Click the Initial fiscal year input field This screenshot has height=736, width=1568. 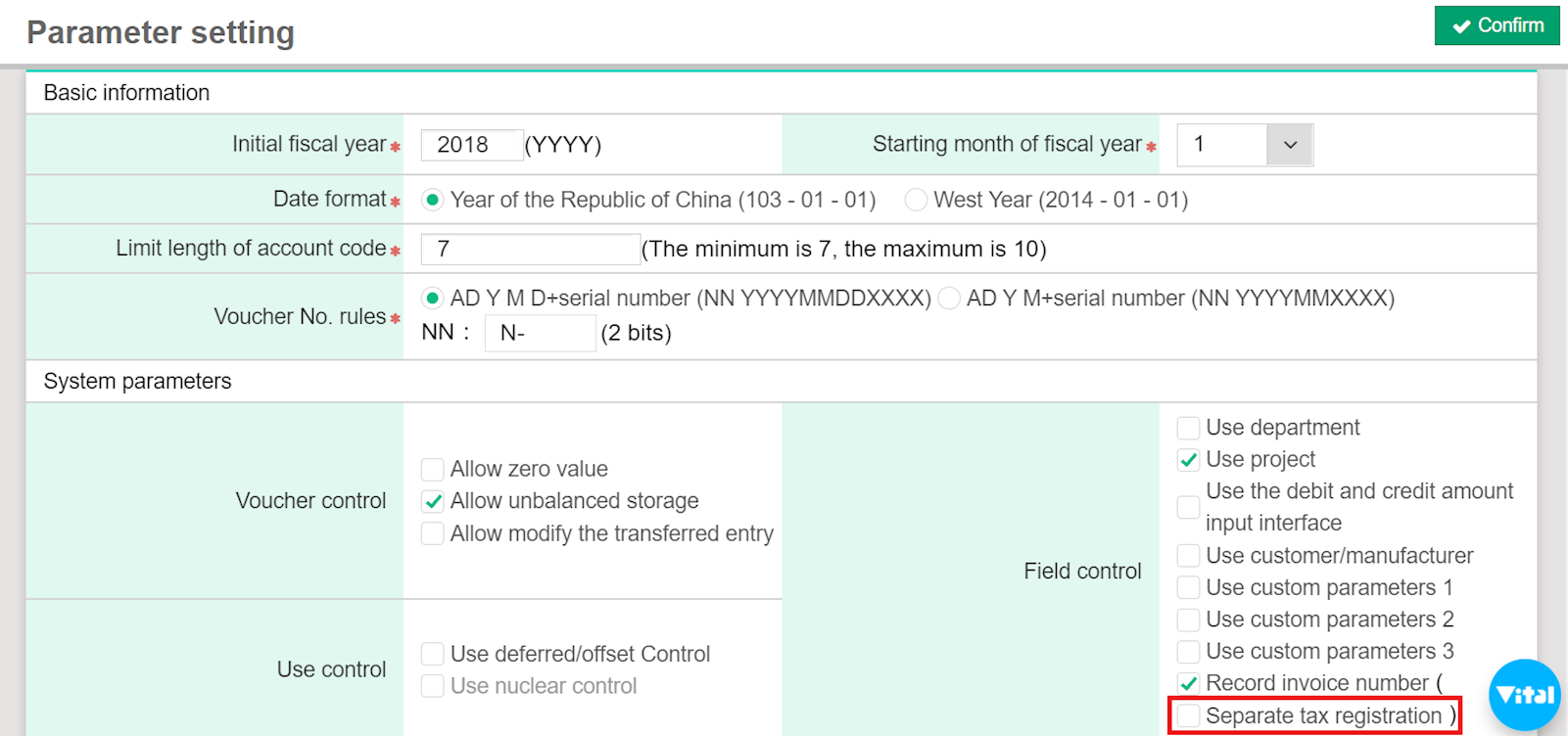[471, 145]
